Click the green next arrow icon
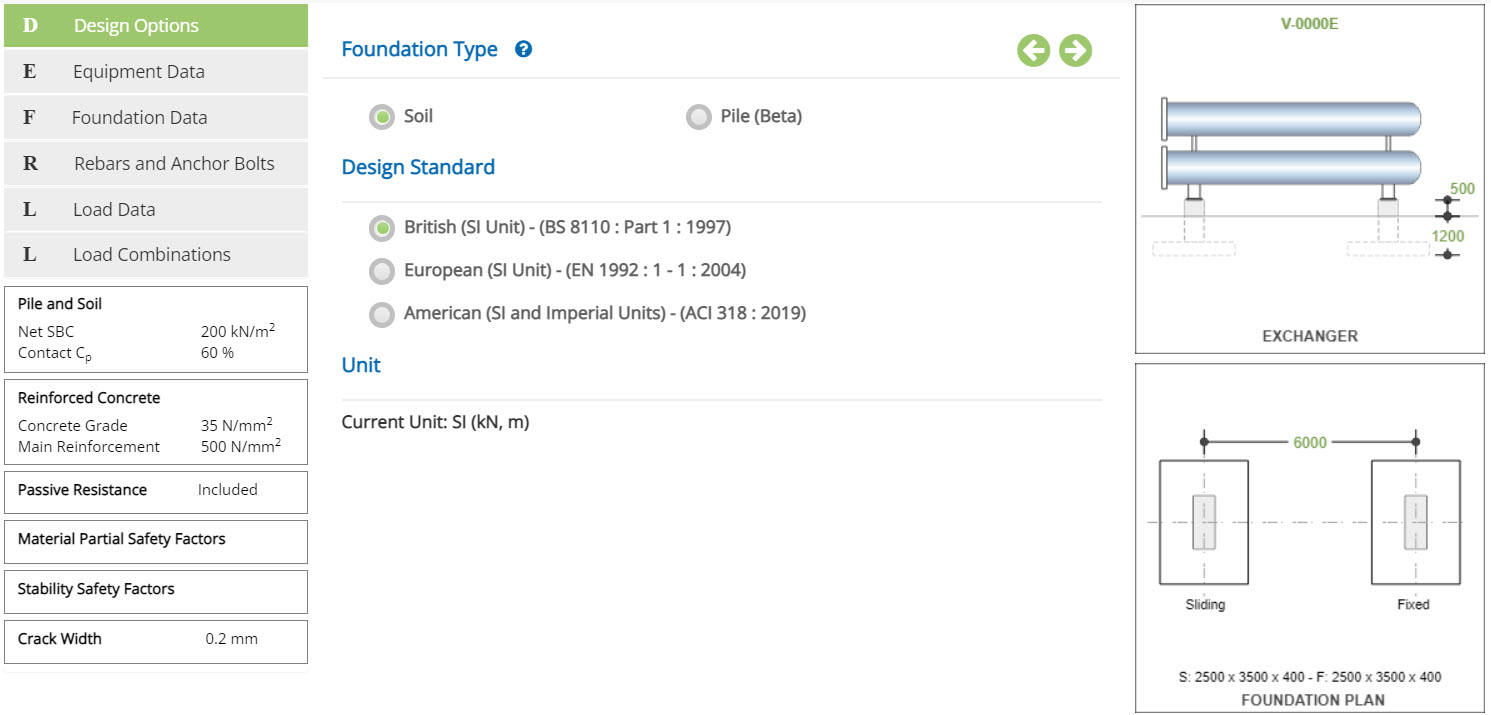The image size is (1491, 715). point(1075,50)
